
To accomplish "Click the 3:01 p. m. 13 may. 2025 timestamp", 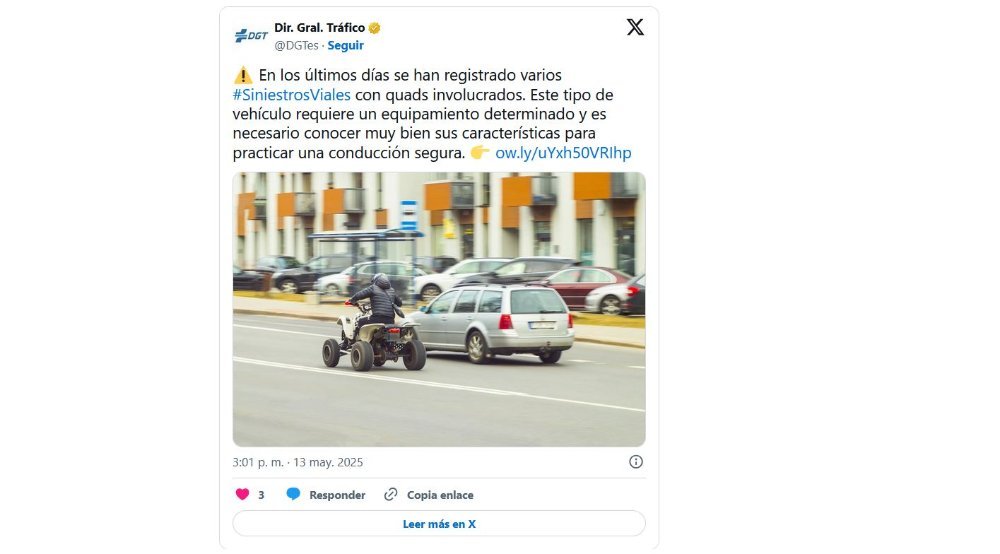I will point(298,462).
